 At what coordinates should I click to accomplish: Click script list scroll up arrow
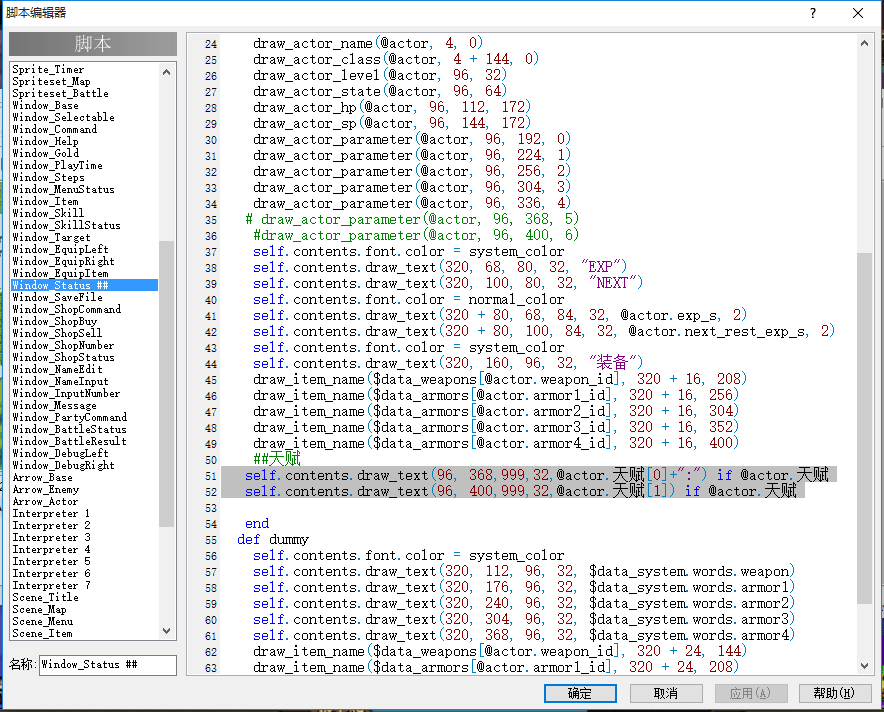click(x=166, y=72)
